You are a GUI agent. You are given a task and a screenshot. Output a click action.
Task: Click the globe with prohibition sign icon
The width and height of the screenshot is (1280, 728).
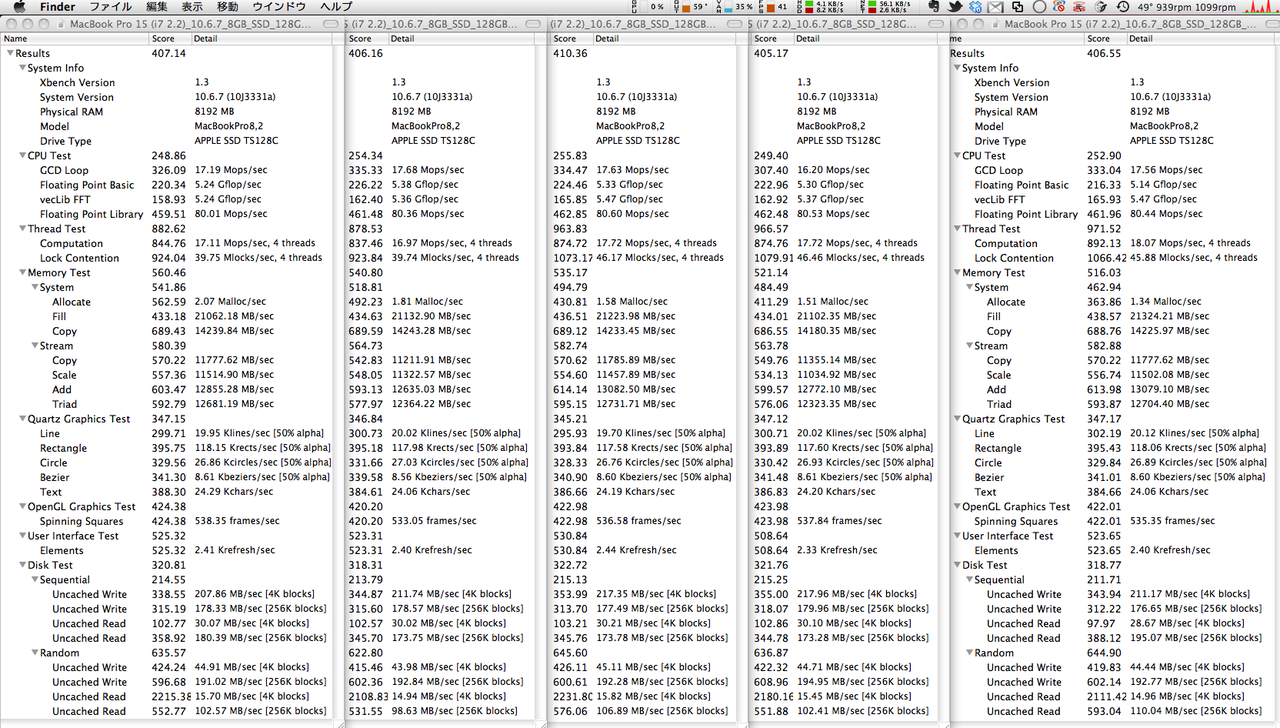[1060, 7]
